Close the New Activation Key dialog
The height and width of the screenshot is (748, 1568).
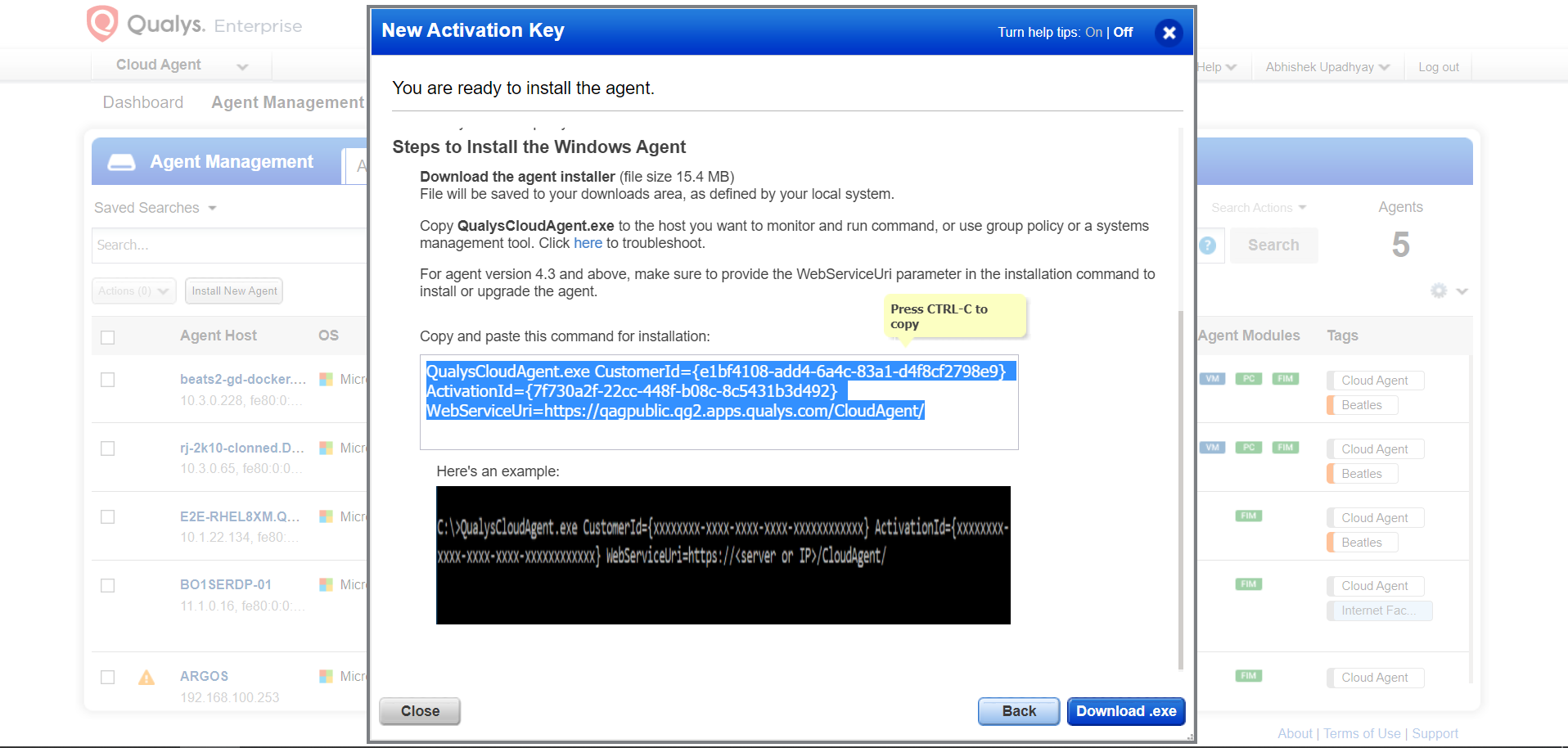pos(1169,33)
